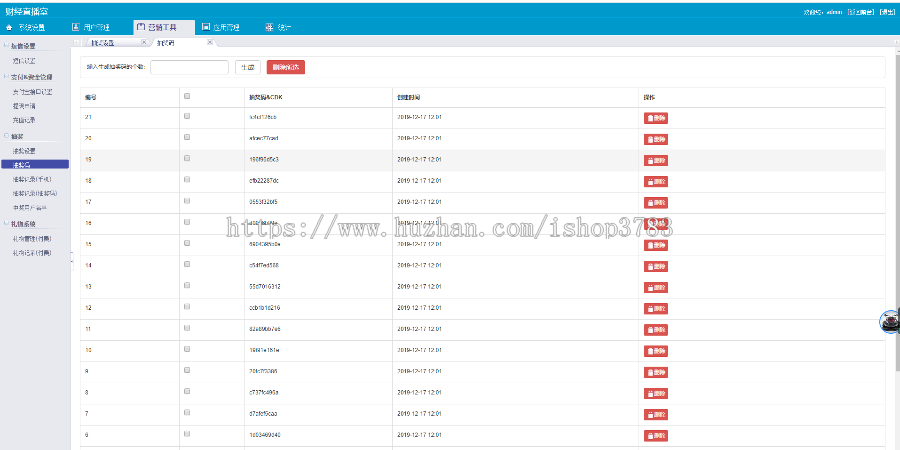
Task: Click the code cfb22287dc in row 18
Action: click(x=264, y=180)
